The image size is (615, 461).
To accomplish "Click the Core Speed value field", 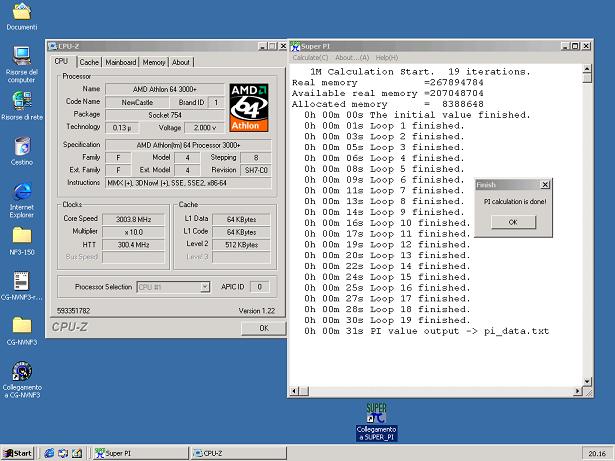I will click(x=133, y=219).
